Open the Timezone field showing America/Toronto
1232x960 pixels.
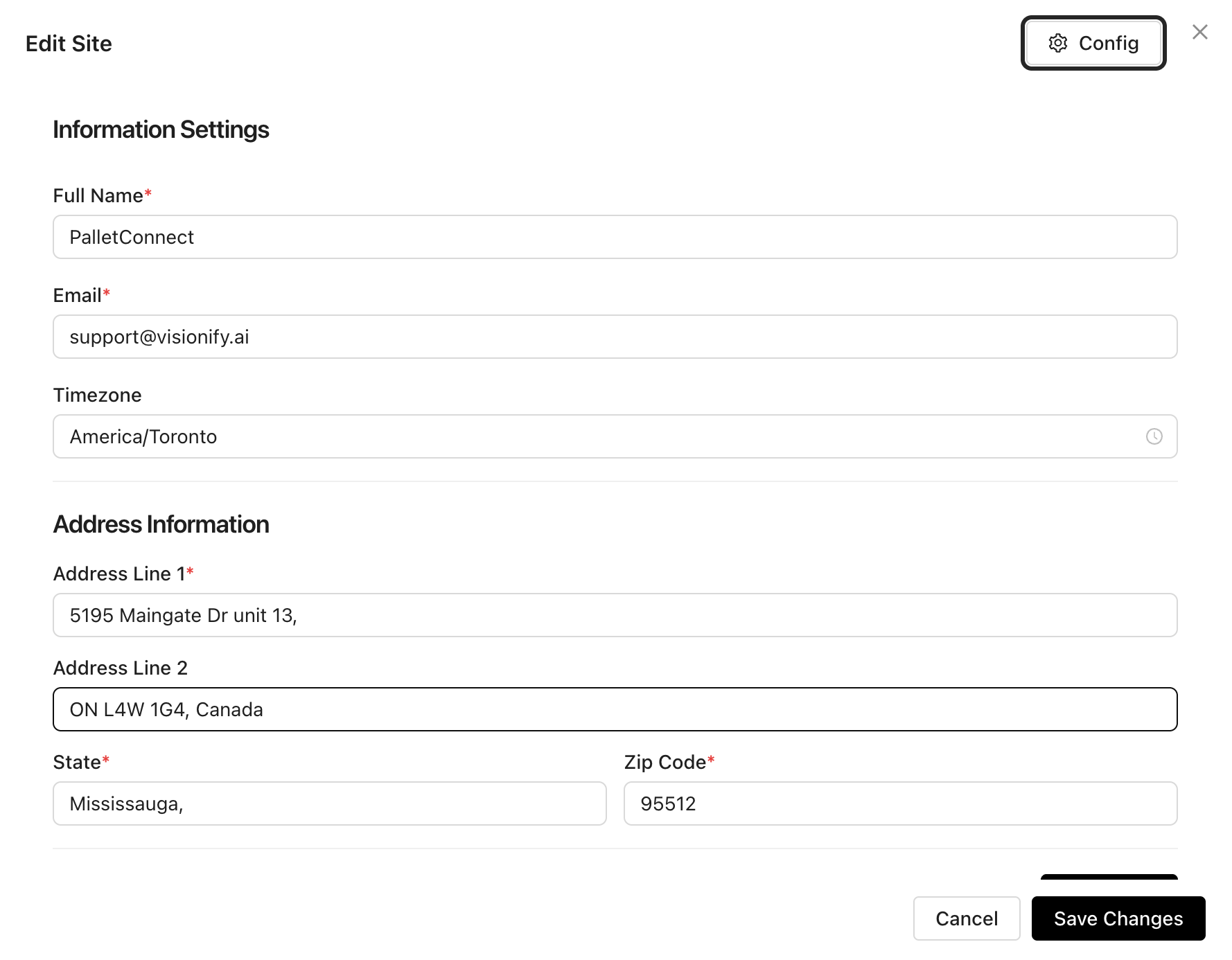(615, 436)
